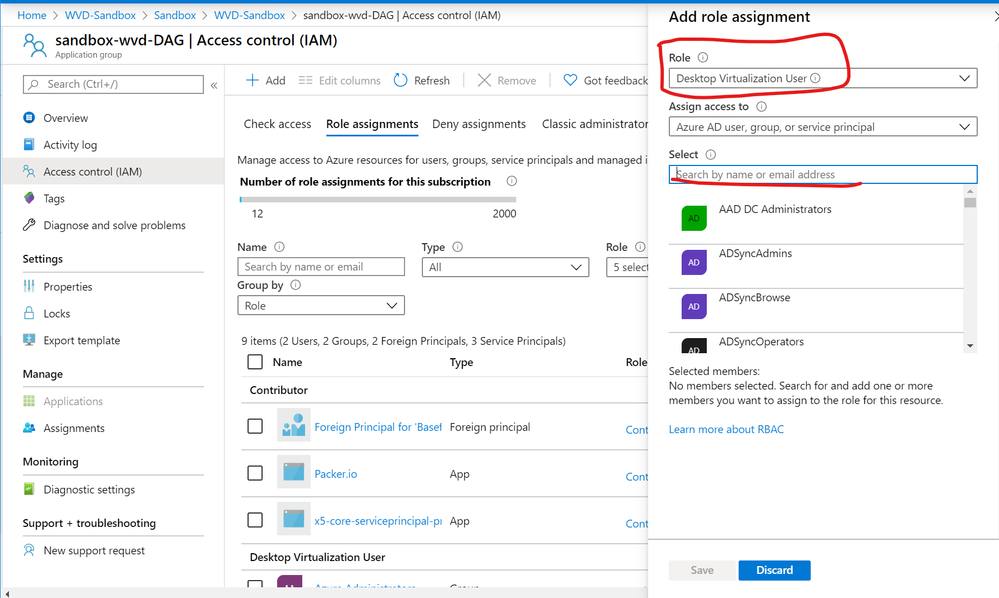Viewport: 999px width, 598px height.
Task: Tick the select-all checkbox in Name header
Action: (255, 362)
